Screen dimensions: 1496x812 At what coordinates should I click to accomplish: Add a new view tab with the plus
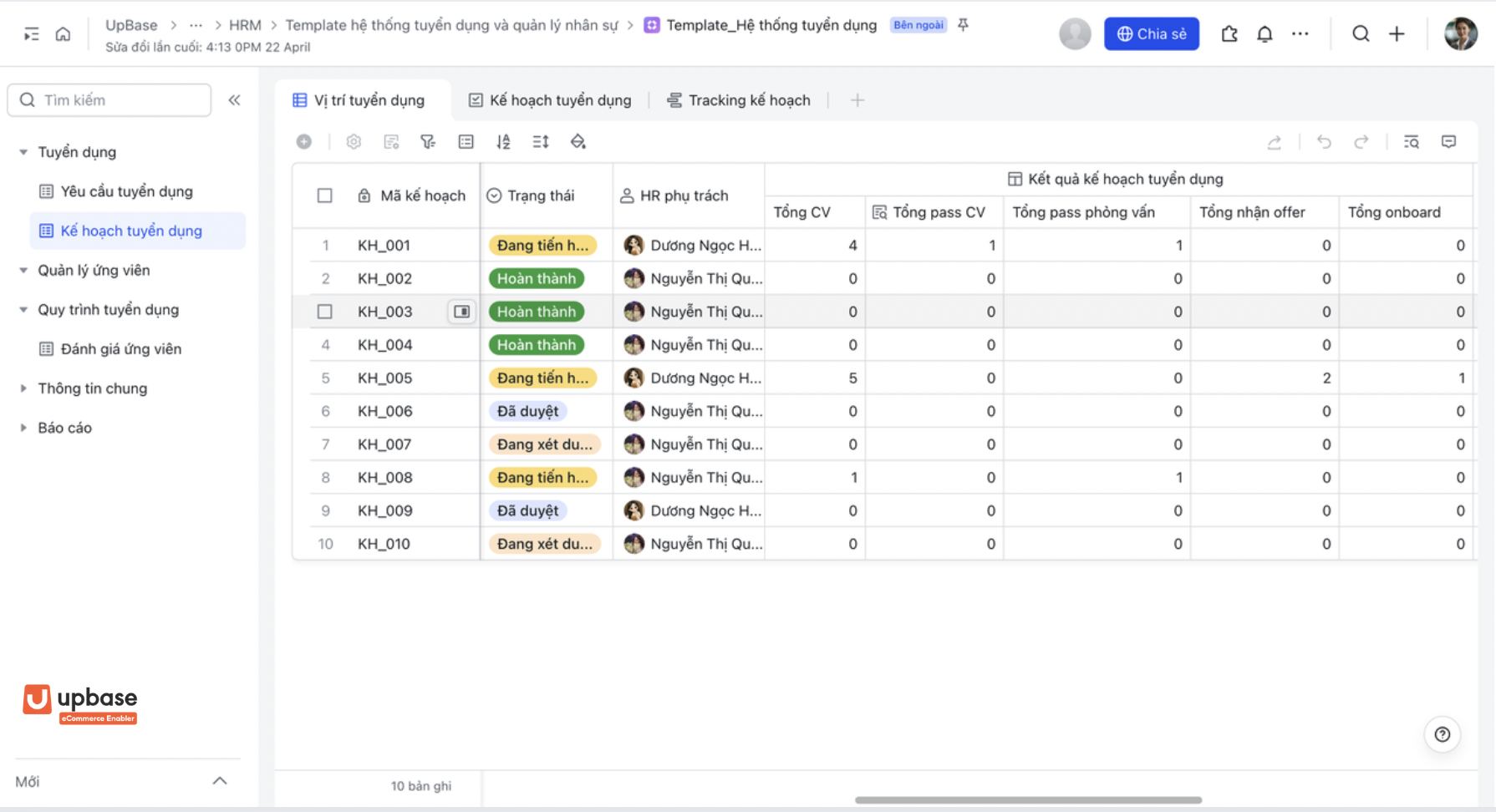click(857, 100)
